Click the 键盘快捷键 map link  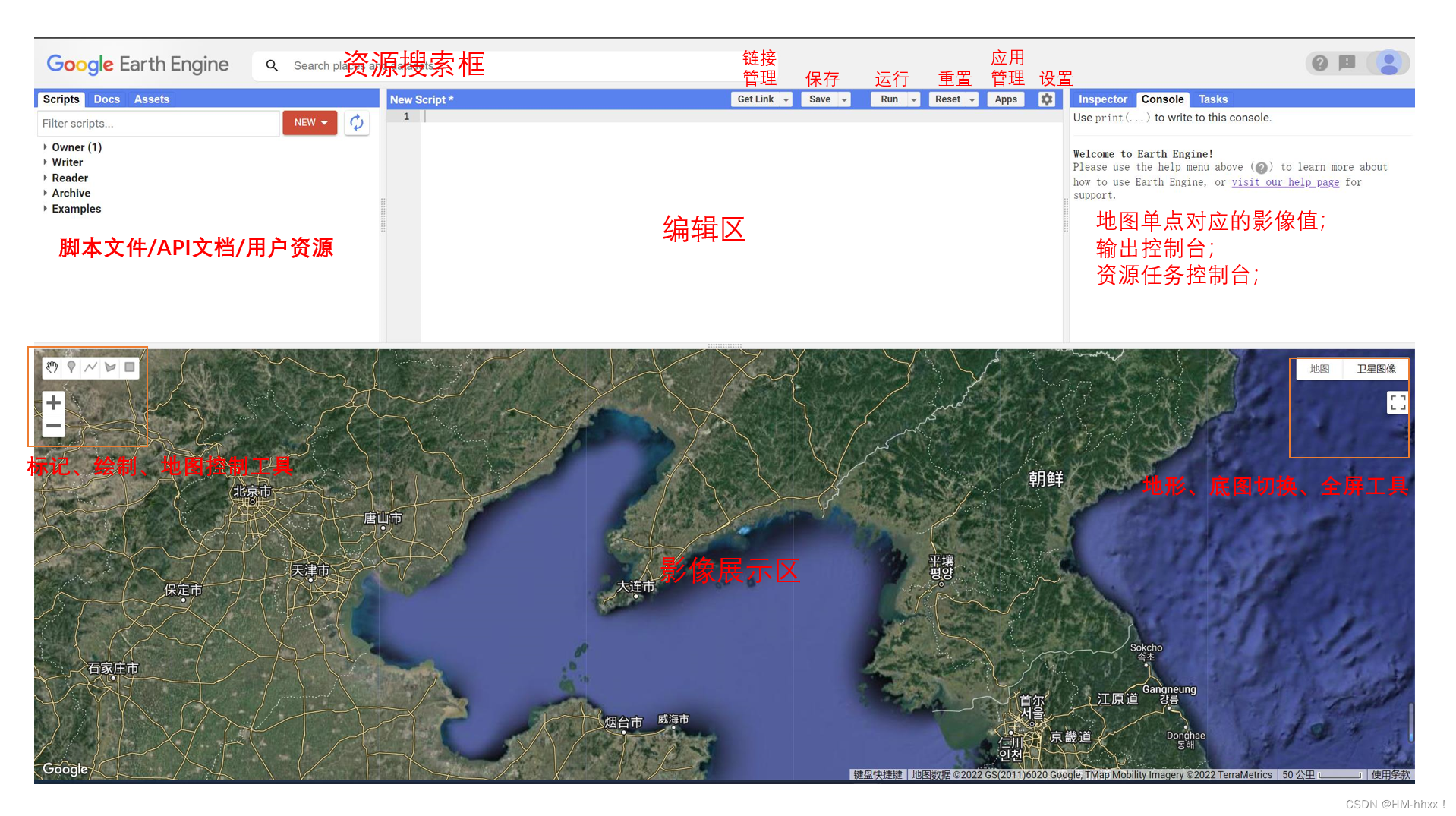coord(878,774)
